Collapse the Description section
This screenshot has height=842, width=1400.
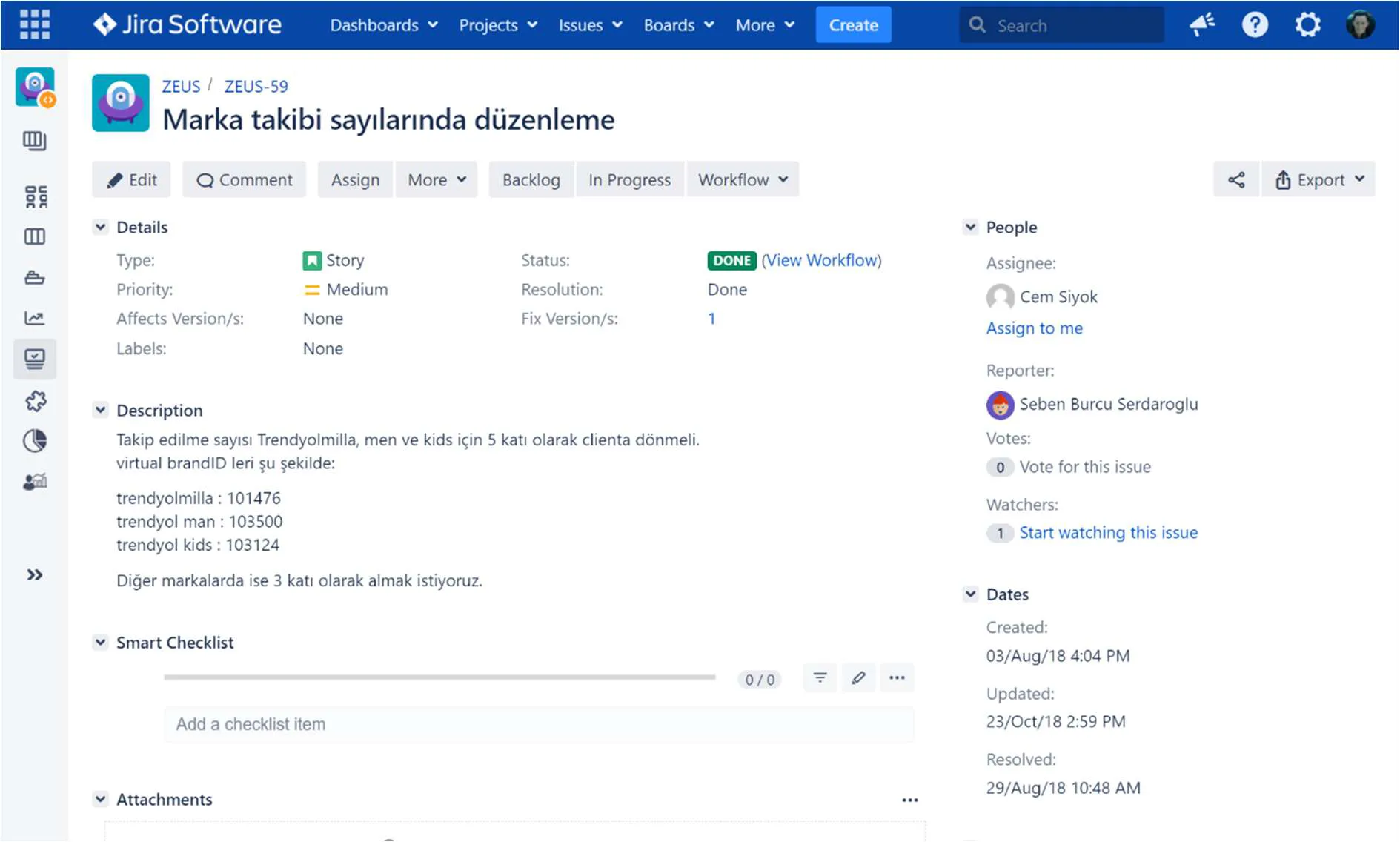pyautogui.click(x=101, y=410)
